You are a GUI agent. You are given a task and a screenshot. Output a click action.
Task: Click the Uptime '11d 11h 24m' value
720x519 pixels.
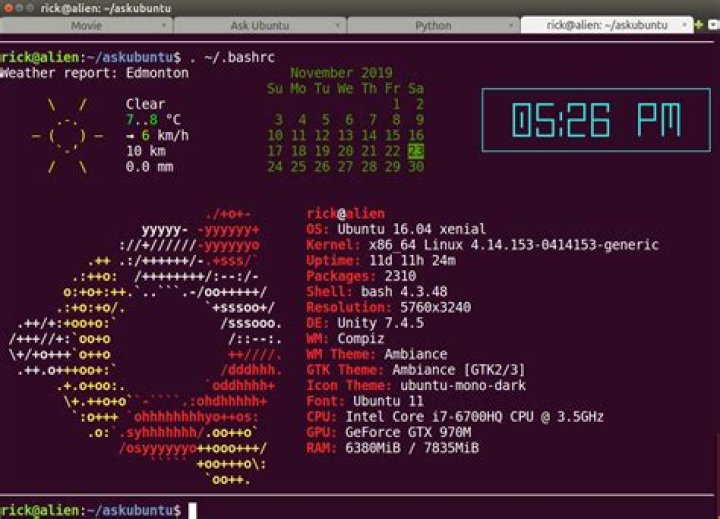coord(412,260)
